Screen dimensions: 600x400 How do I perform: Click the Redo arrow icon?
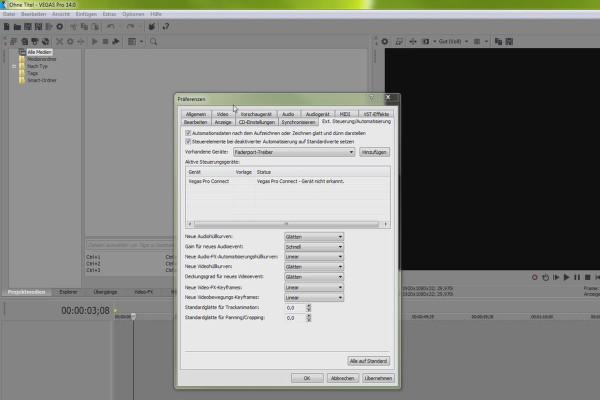pos(130,26)
